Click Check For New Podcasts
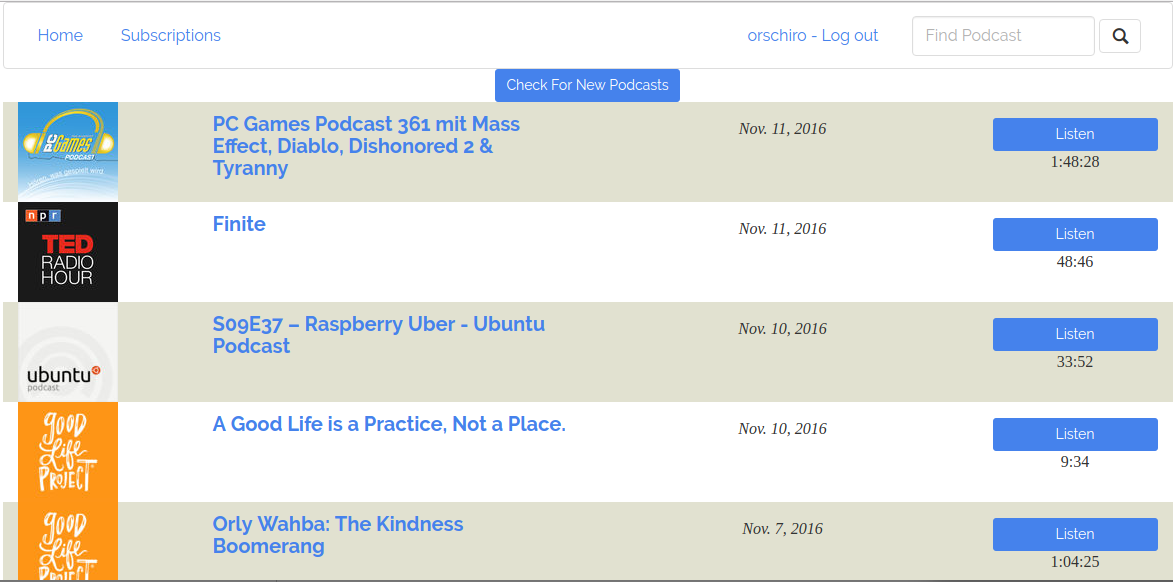 587,85
